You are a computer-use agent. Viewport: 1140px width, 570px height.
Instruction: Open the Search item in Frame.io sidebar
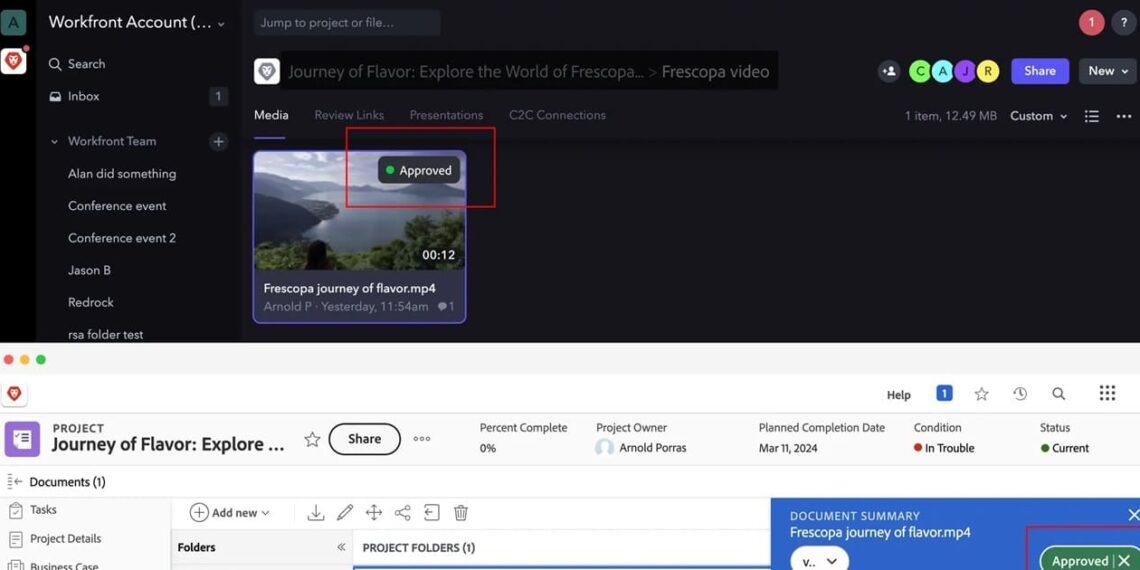(x=77, y=64)
